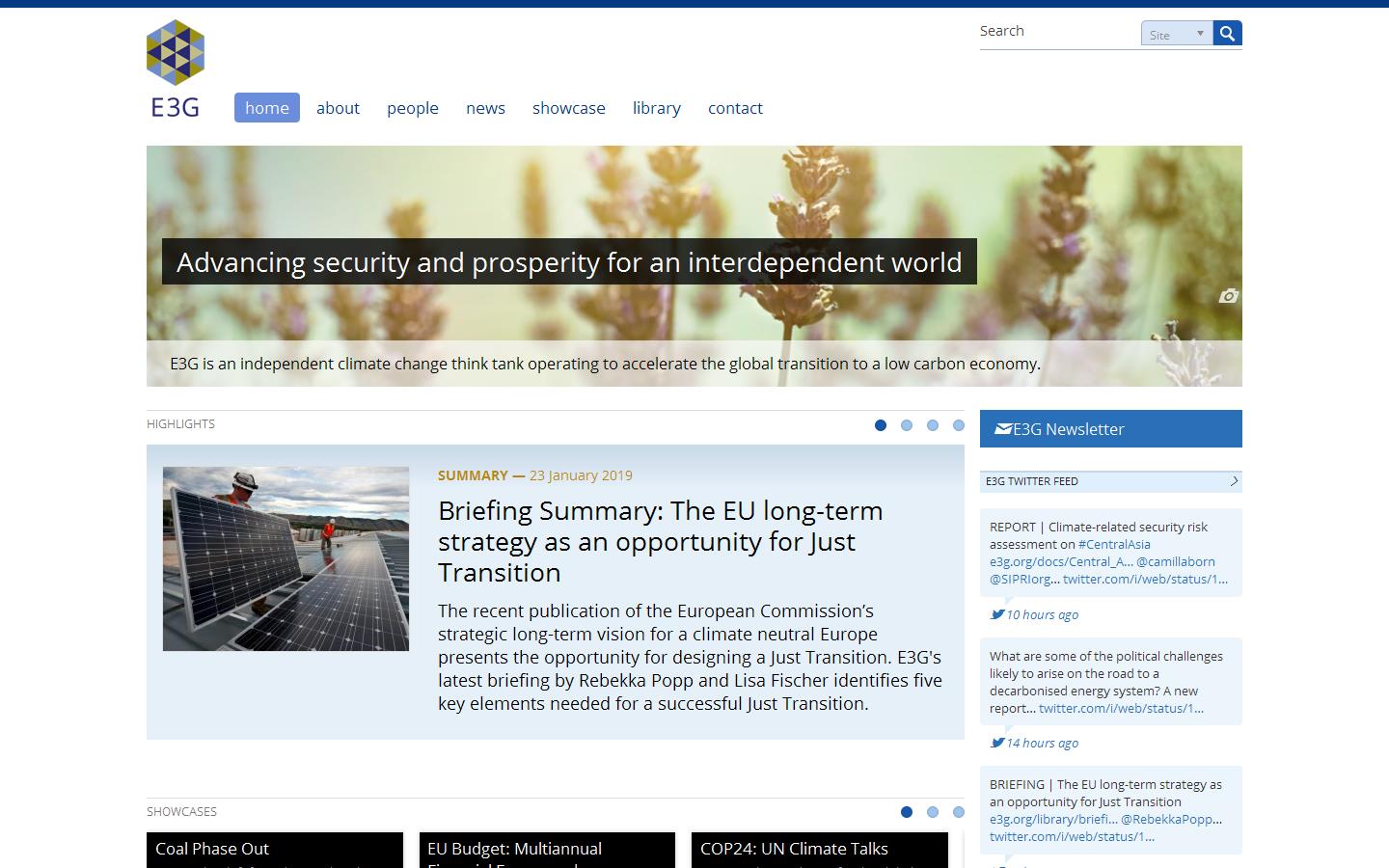Select the first Showcases carousel dot
The image size is (1389, 868).
point(907,812)
